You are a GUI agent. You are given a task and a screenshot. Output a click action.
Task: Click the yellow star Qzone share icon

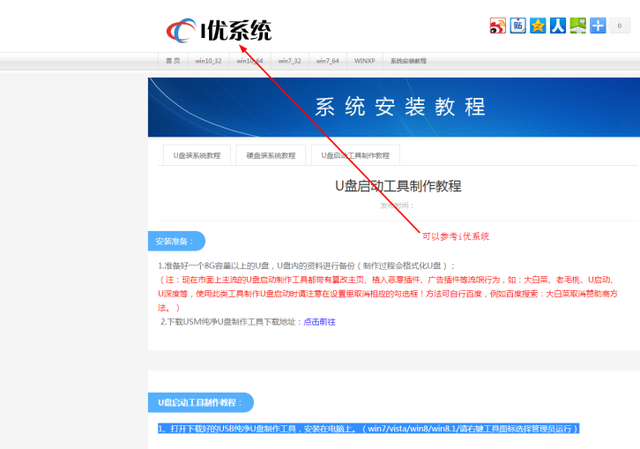[x=538, y=26]
